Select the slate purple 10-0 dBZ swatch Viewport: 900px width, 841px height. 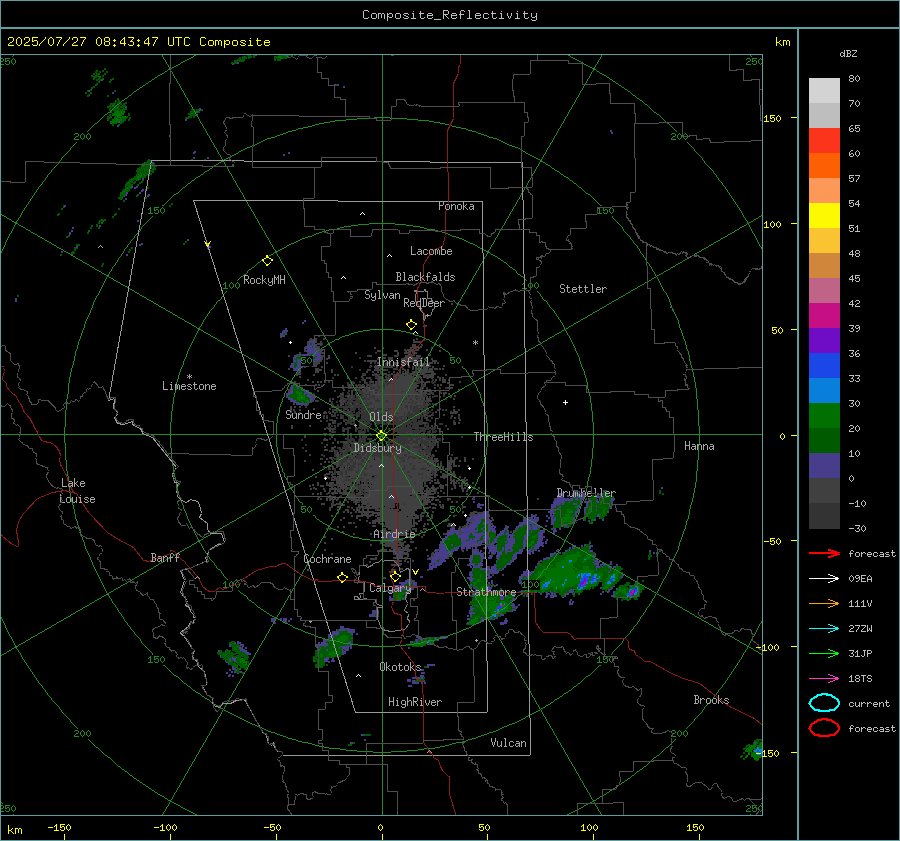[824, 466]
